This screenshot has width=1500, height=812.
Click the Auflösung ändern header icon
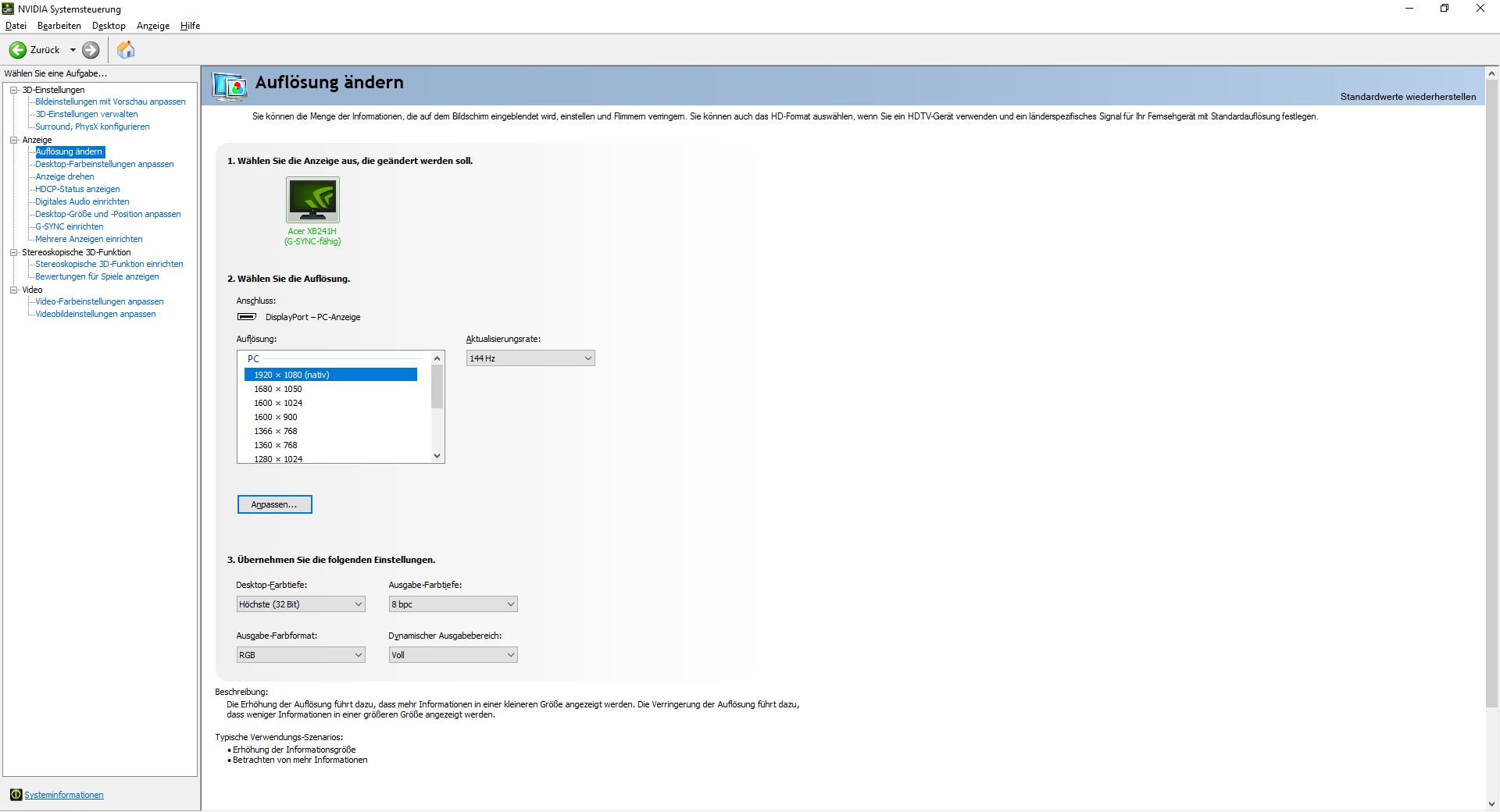coord(230,87)
